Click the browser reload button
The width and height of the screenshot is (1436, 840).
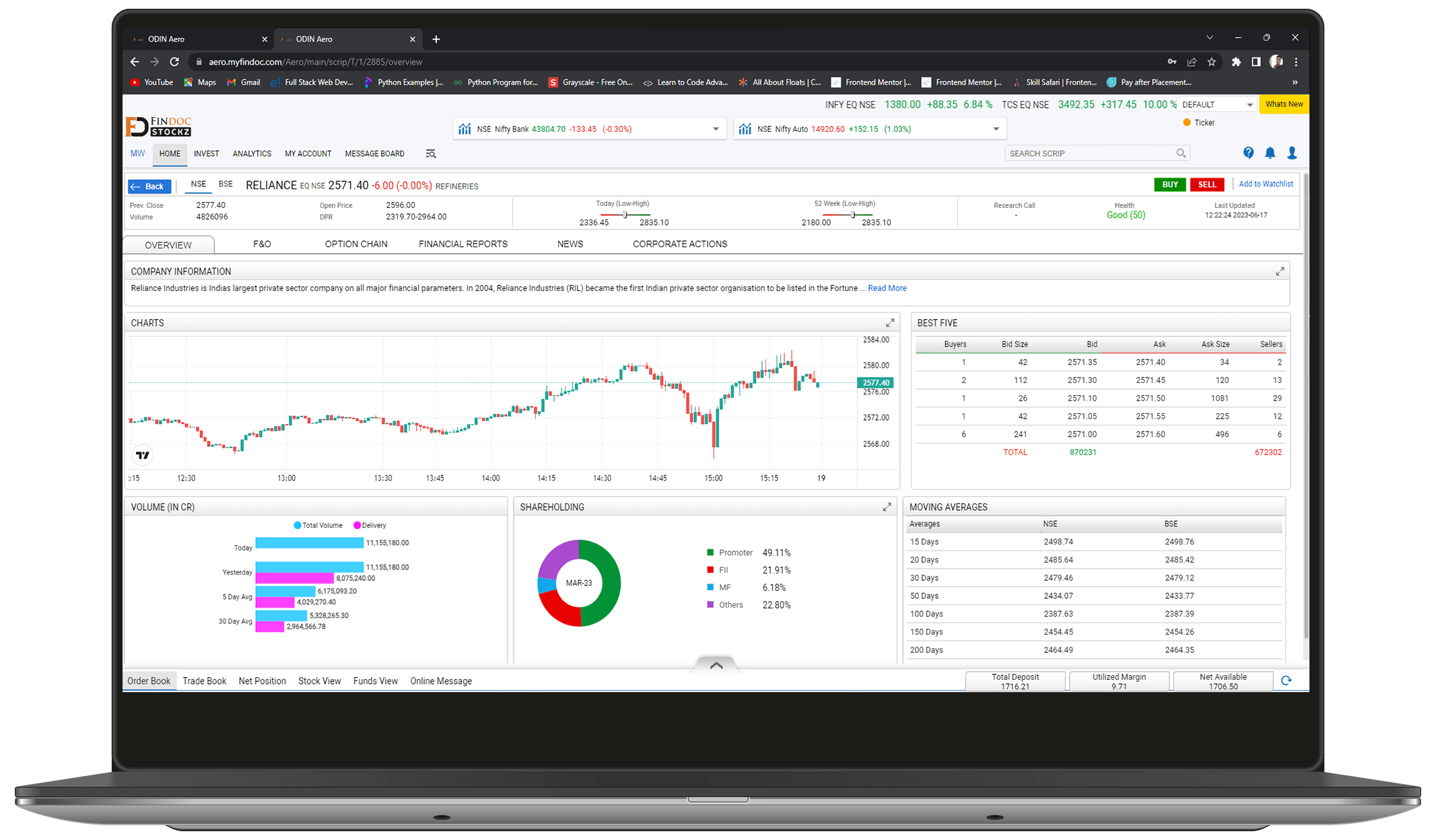tap(174, 62)
